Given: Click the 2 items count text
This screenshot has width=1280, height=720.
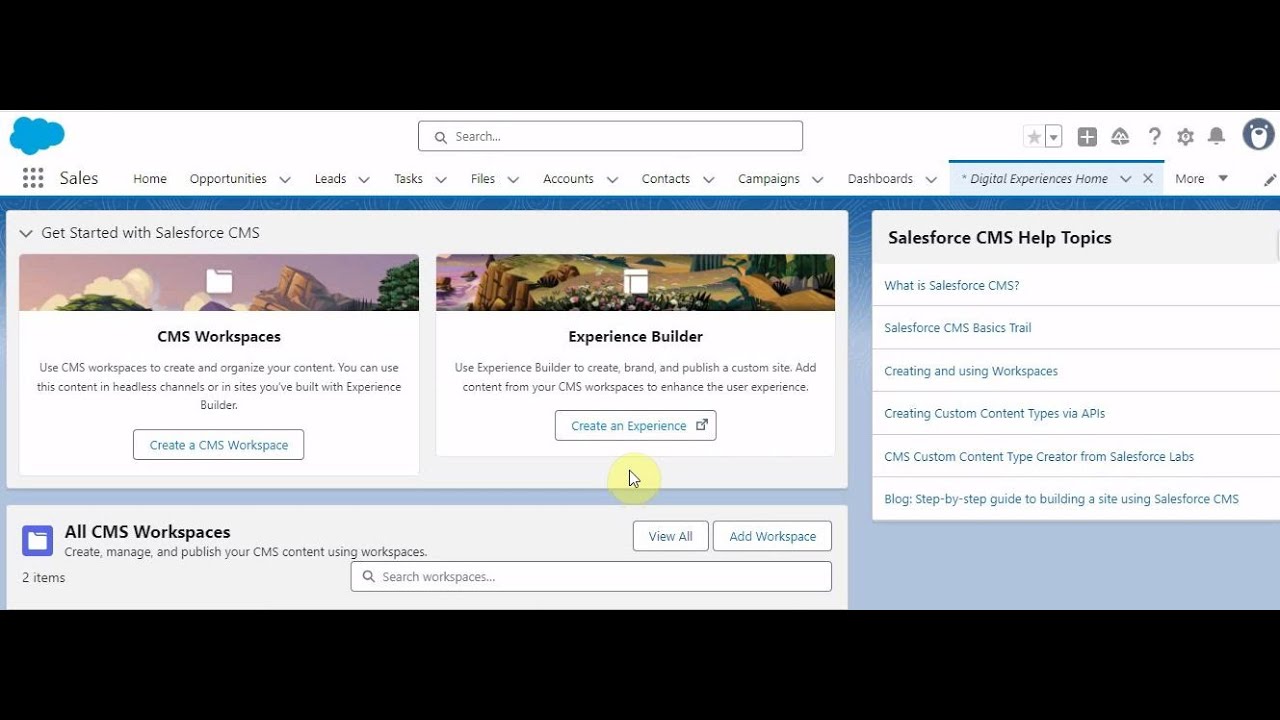Looking at the screenshot, I should tap(44, 577).
